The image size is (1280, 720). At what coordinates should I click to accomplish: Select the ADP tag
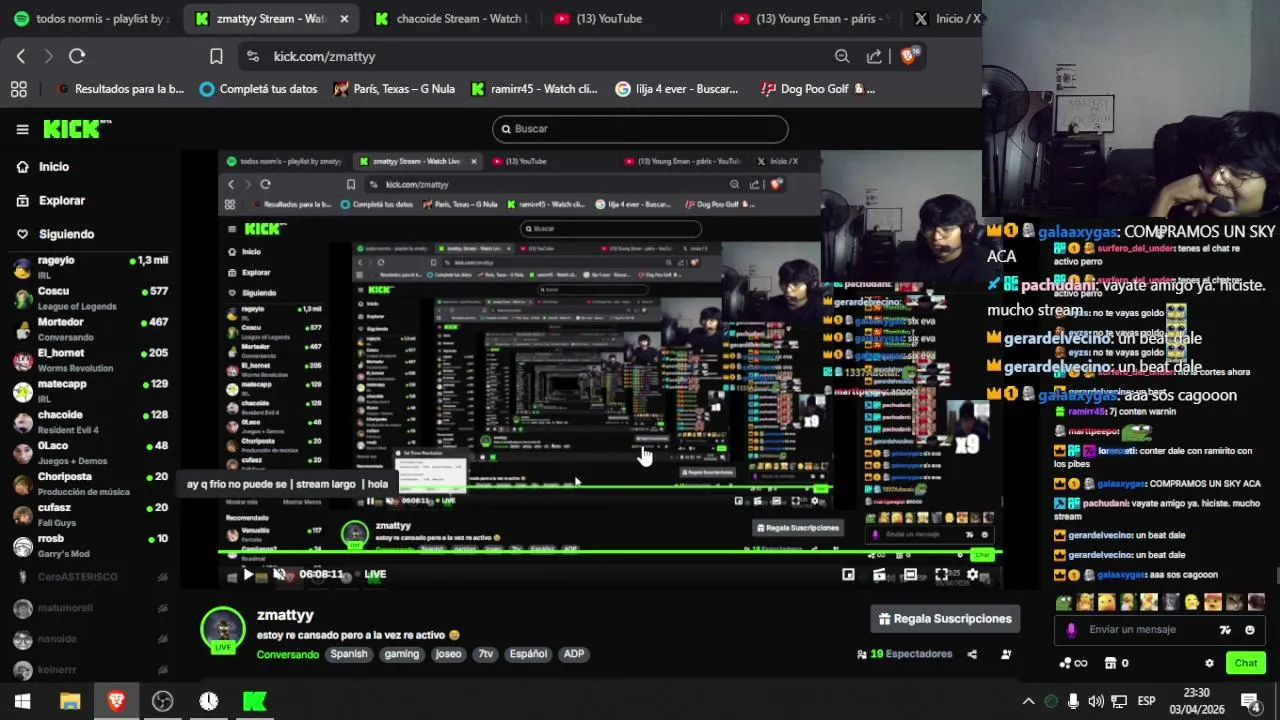point(574,654)
